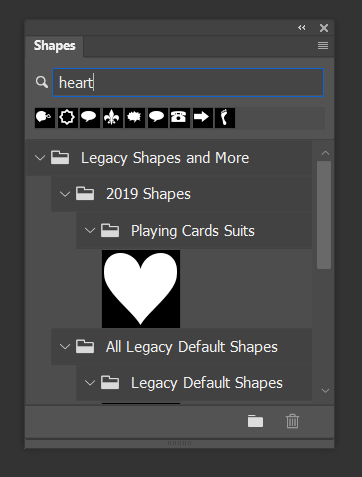
Task: Click the vertical scrollbar thumb
Action: tap(324, 215)
